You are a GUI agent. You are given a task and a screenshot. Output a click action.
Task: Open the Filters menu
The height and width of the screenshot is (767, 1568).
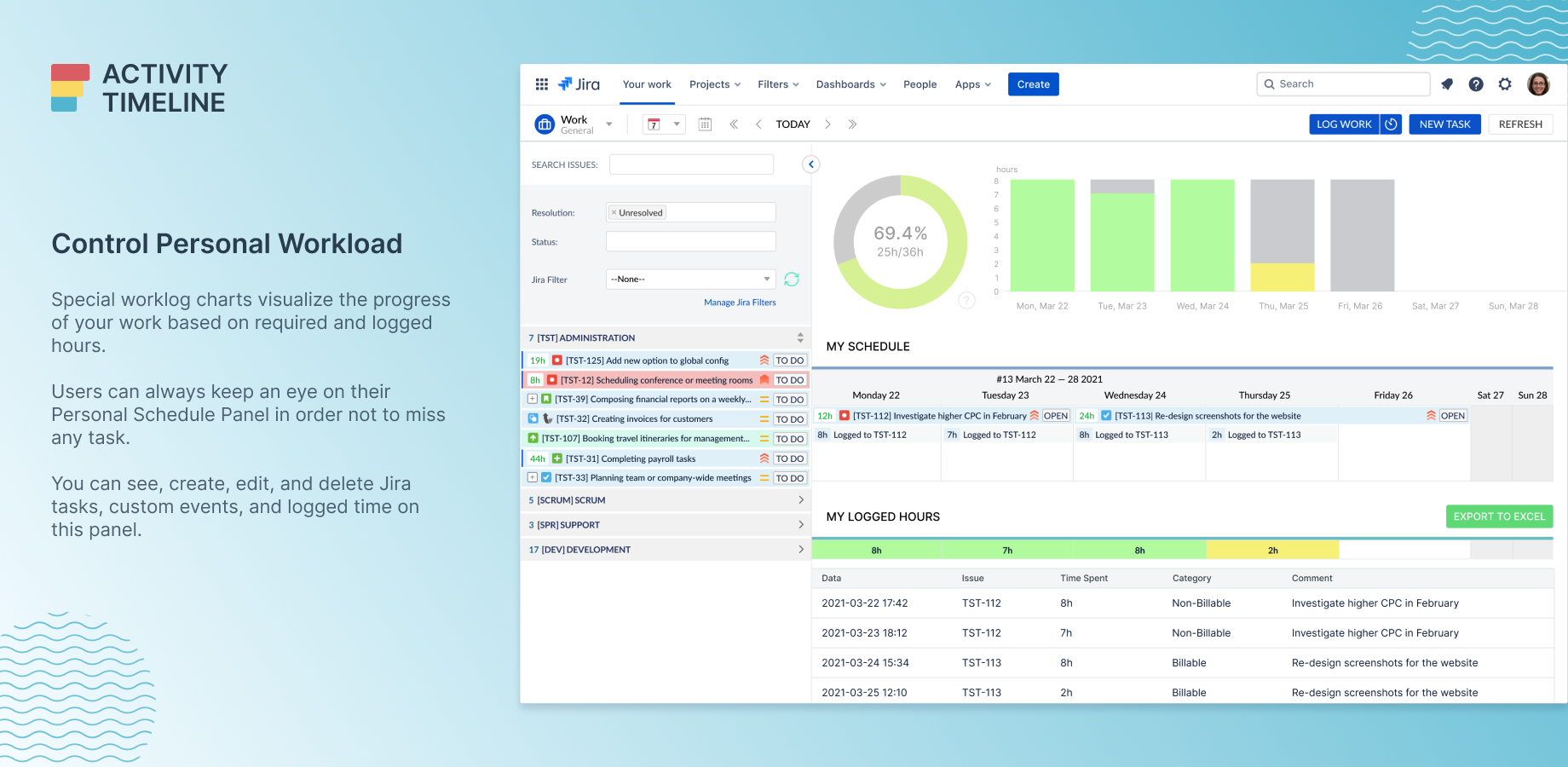pos(778,84)
